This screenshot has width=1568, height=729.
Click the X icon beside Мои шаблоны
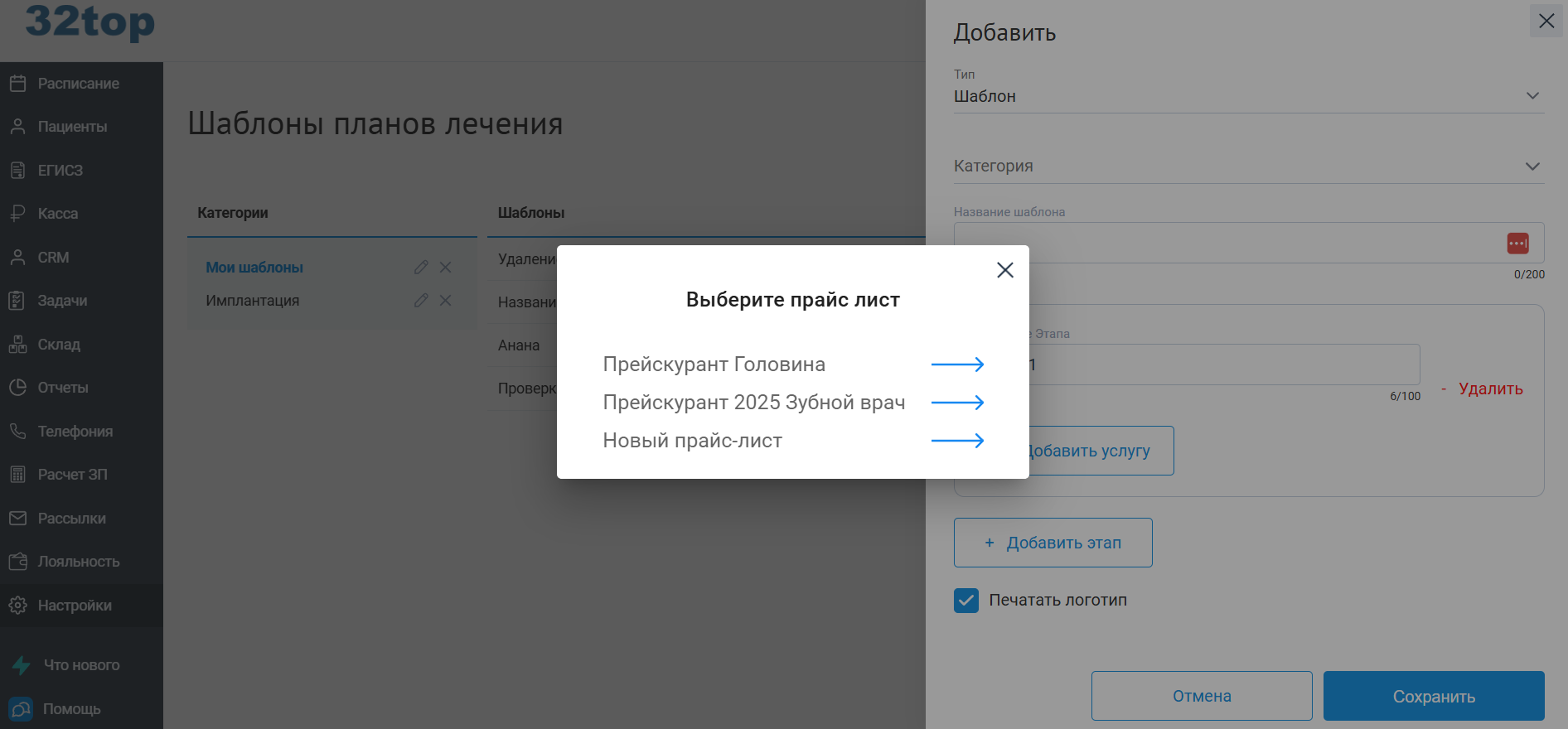(445, 267)
